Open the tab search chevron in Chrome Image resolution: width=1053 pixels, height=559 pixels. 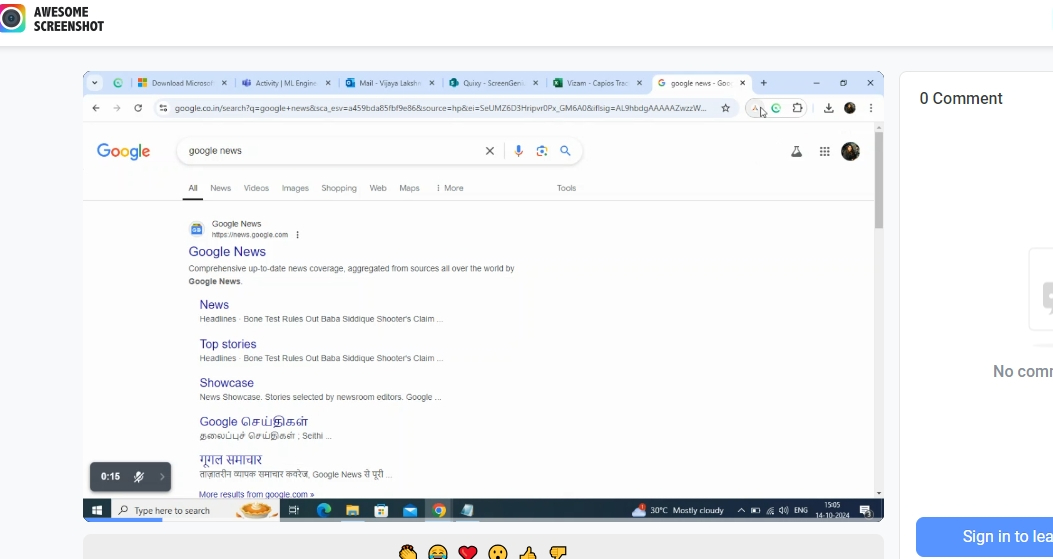click(95, 83)
